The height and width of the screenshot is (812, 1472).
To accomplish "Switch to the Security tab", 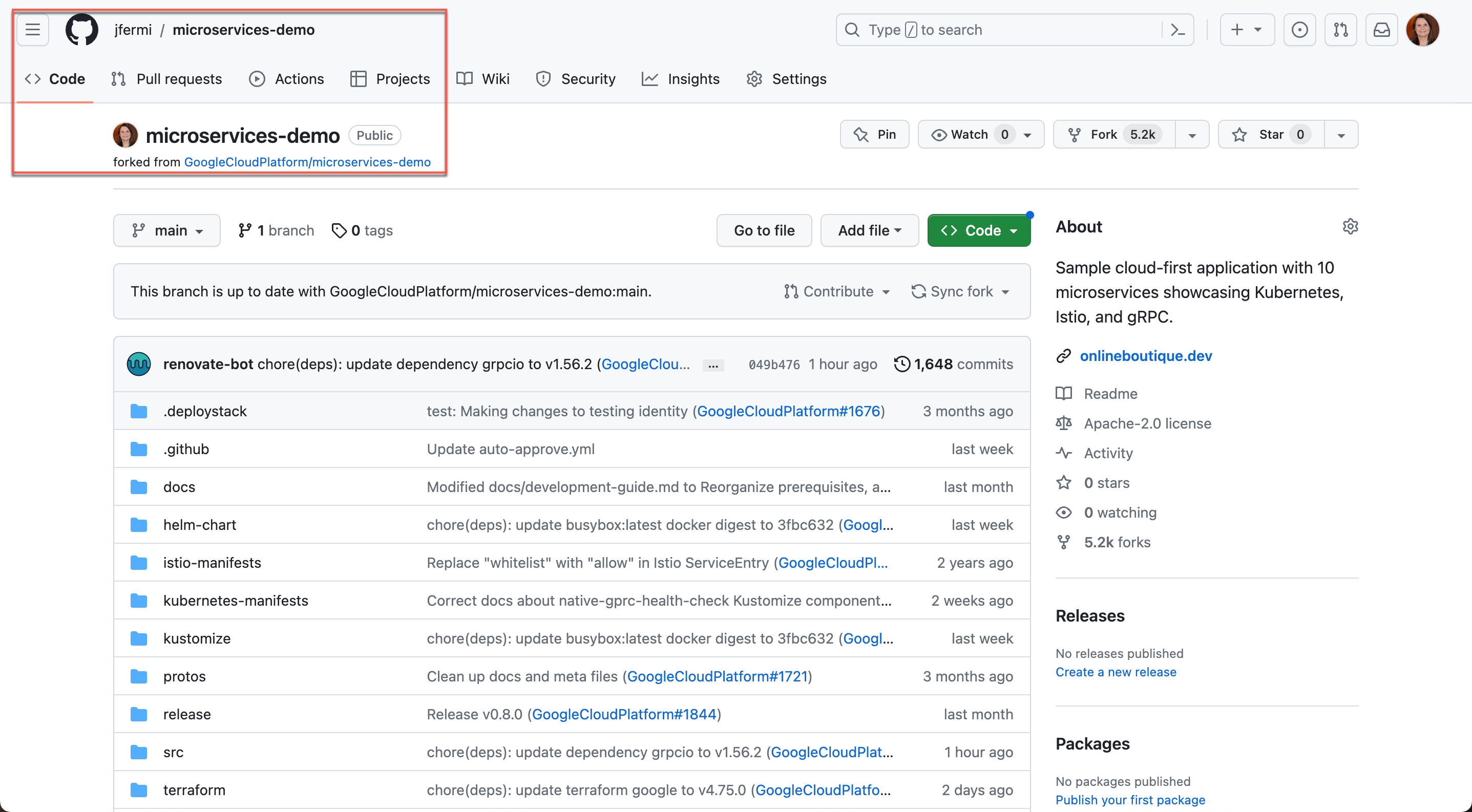I will [x=576, y=79].
